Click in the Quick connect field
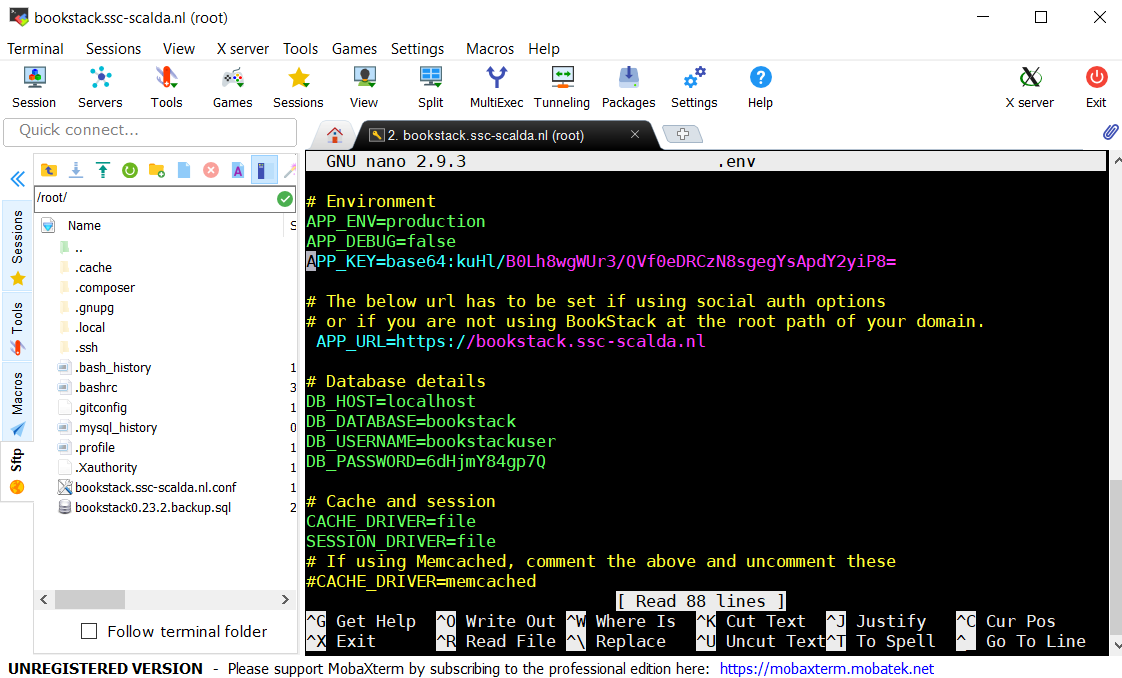Viewport: 1122px width, 678px height. 150,132
